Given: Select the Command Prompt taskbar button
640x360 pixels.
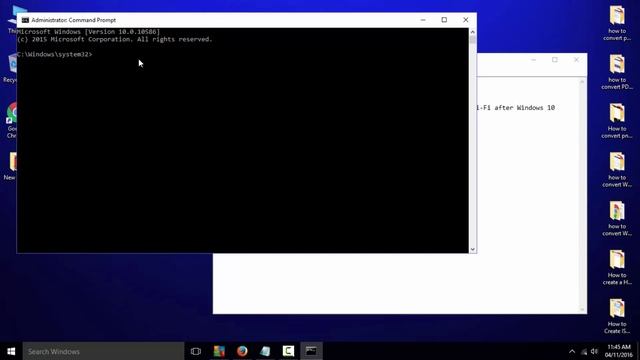Looking at the screenshot, I should tap(311, 351).
